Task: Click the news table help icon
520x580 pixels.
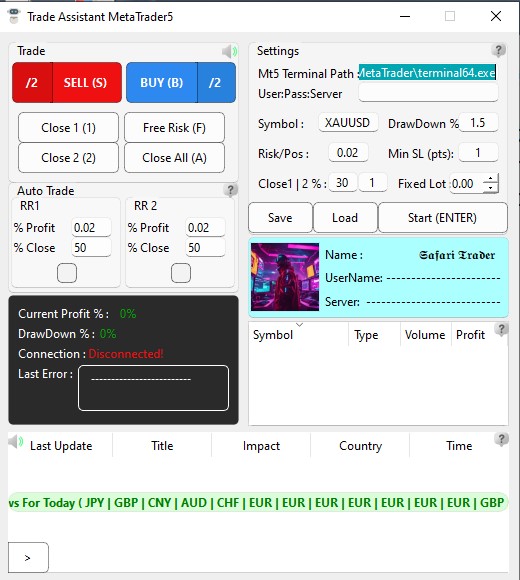Action: click(502, 439)
